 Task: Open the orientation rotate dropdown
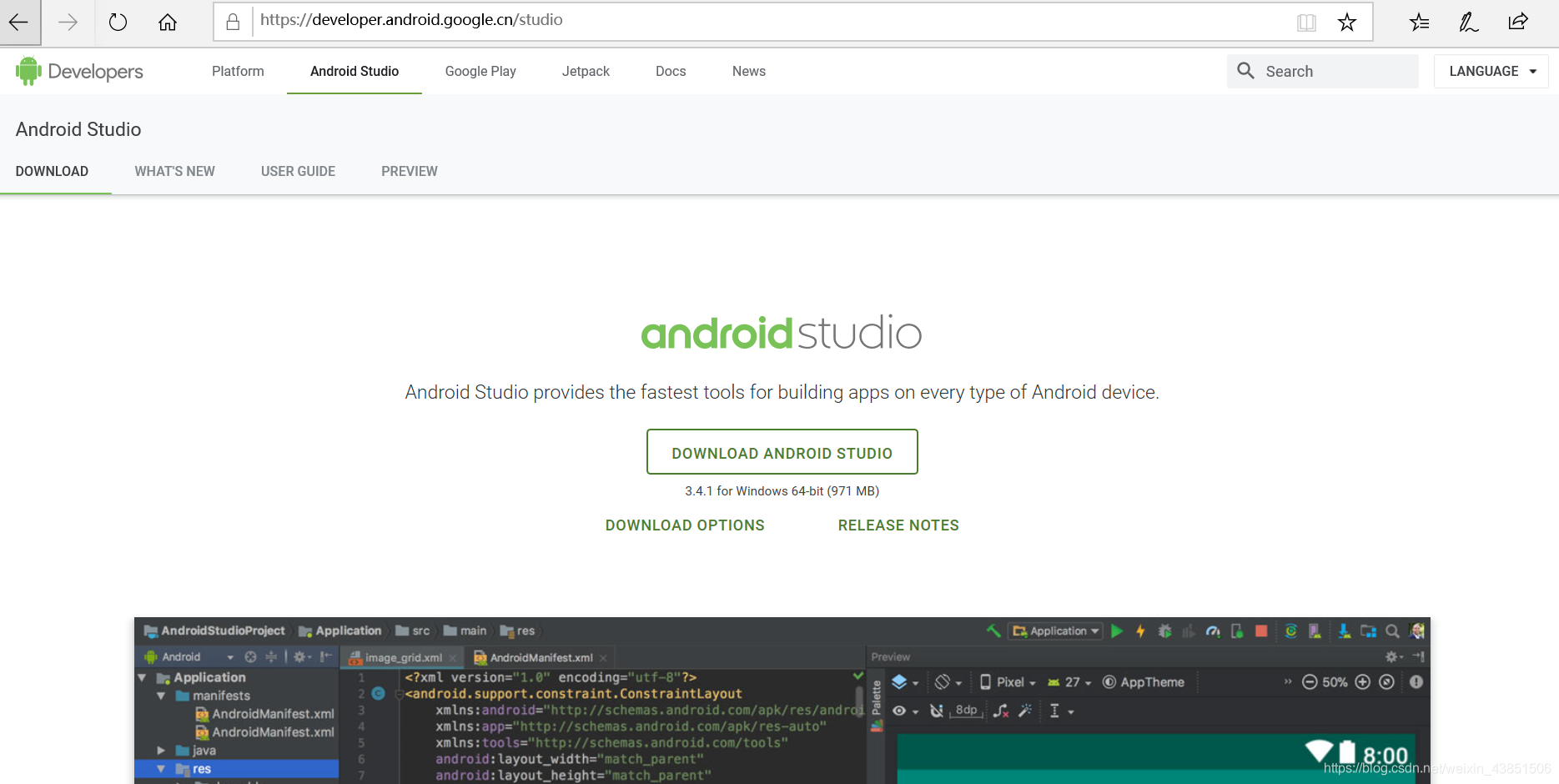coord(948,682)
